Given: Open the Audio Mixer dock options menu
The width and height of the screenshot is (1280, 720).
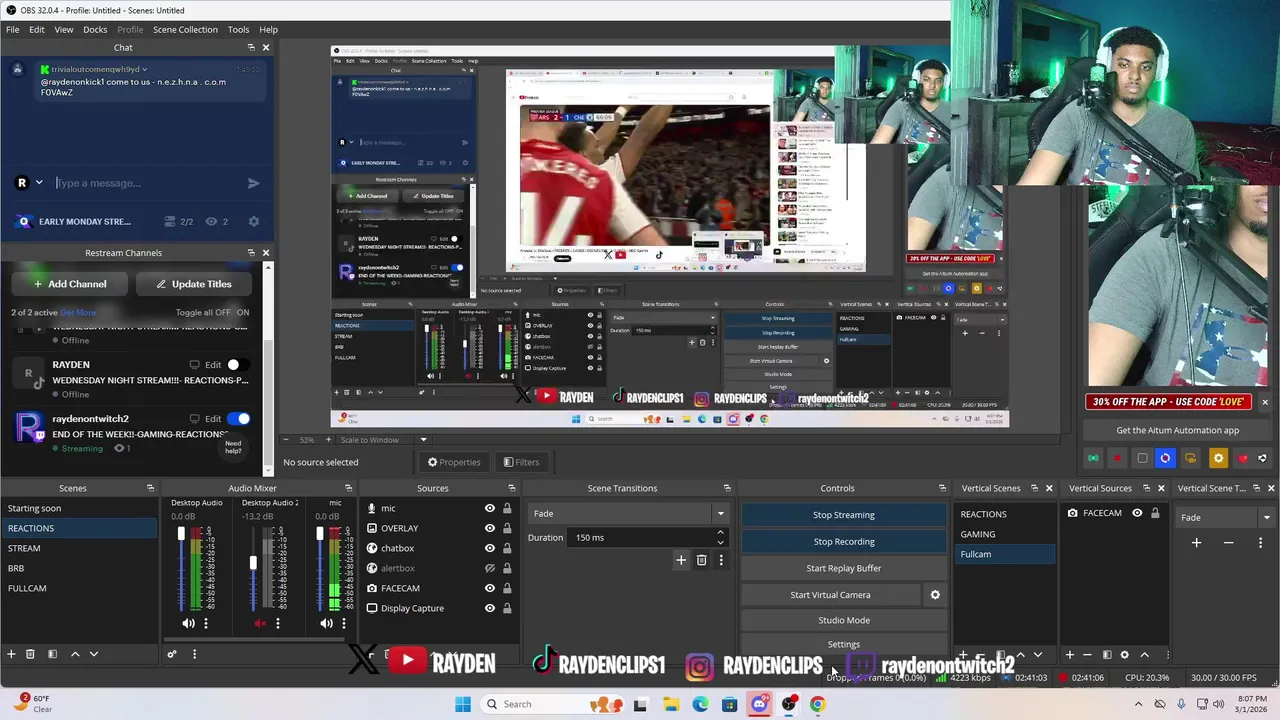Looking at the screenshot, I should click(194, 654).
